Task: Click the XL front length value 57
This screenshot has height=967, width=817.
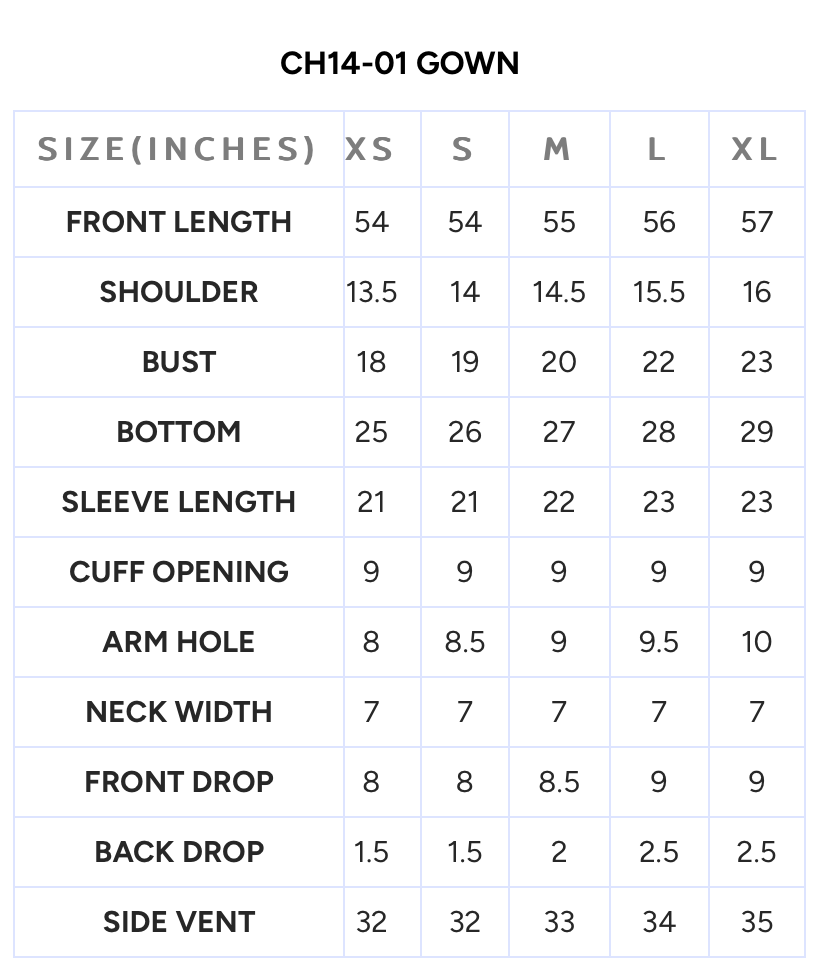Action: (x=757, y=222)
